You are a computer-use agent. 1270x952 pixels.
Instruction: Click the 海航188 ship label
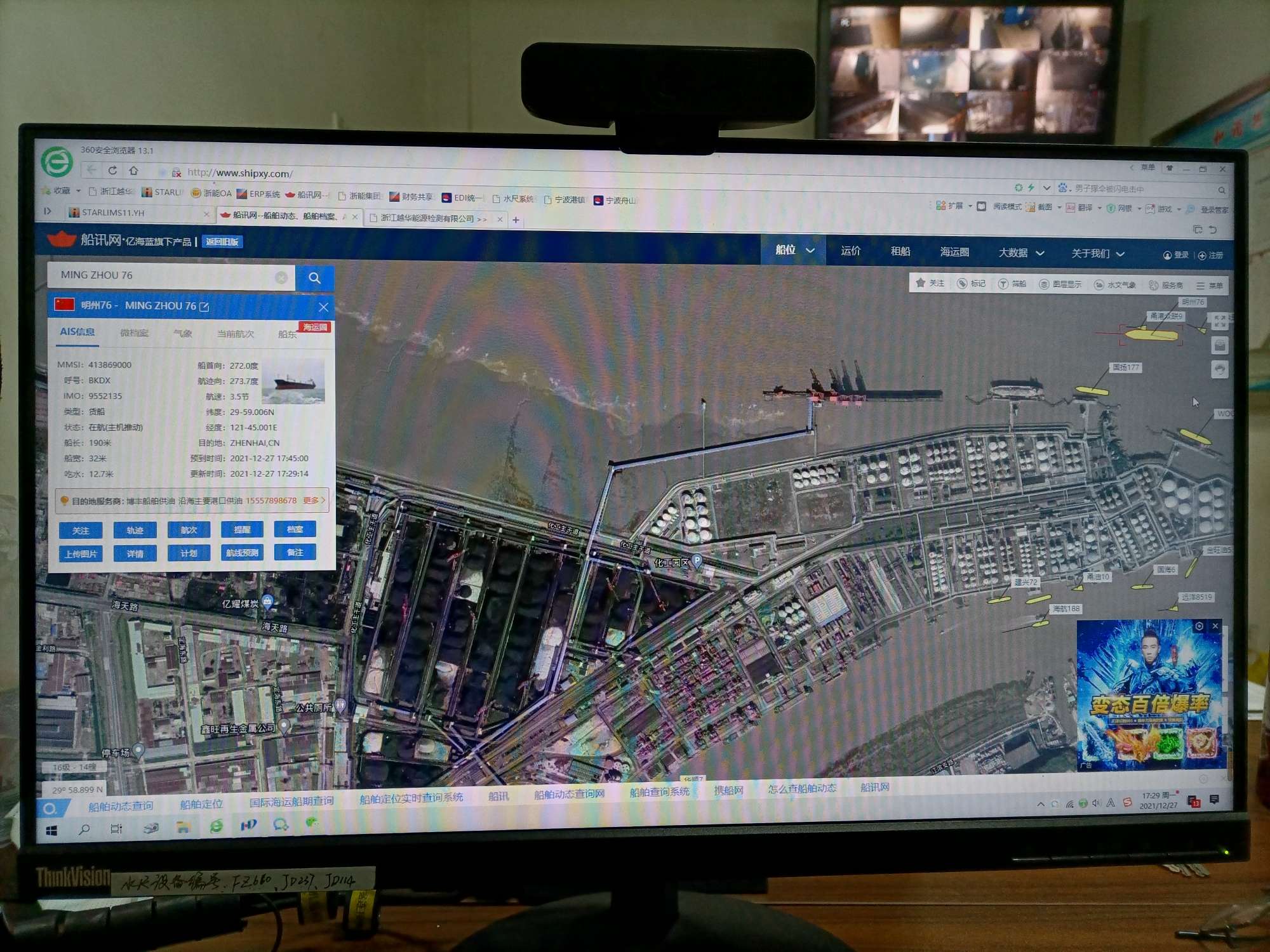pos(1066,609)
